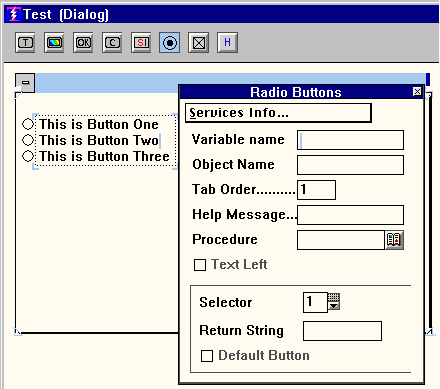Select the OK button tool
440x389 pixels.
pyautogui.click(x=83, y=43)
